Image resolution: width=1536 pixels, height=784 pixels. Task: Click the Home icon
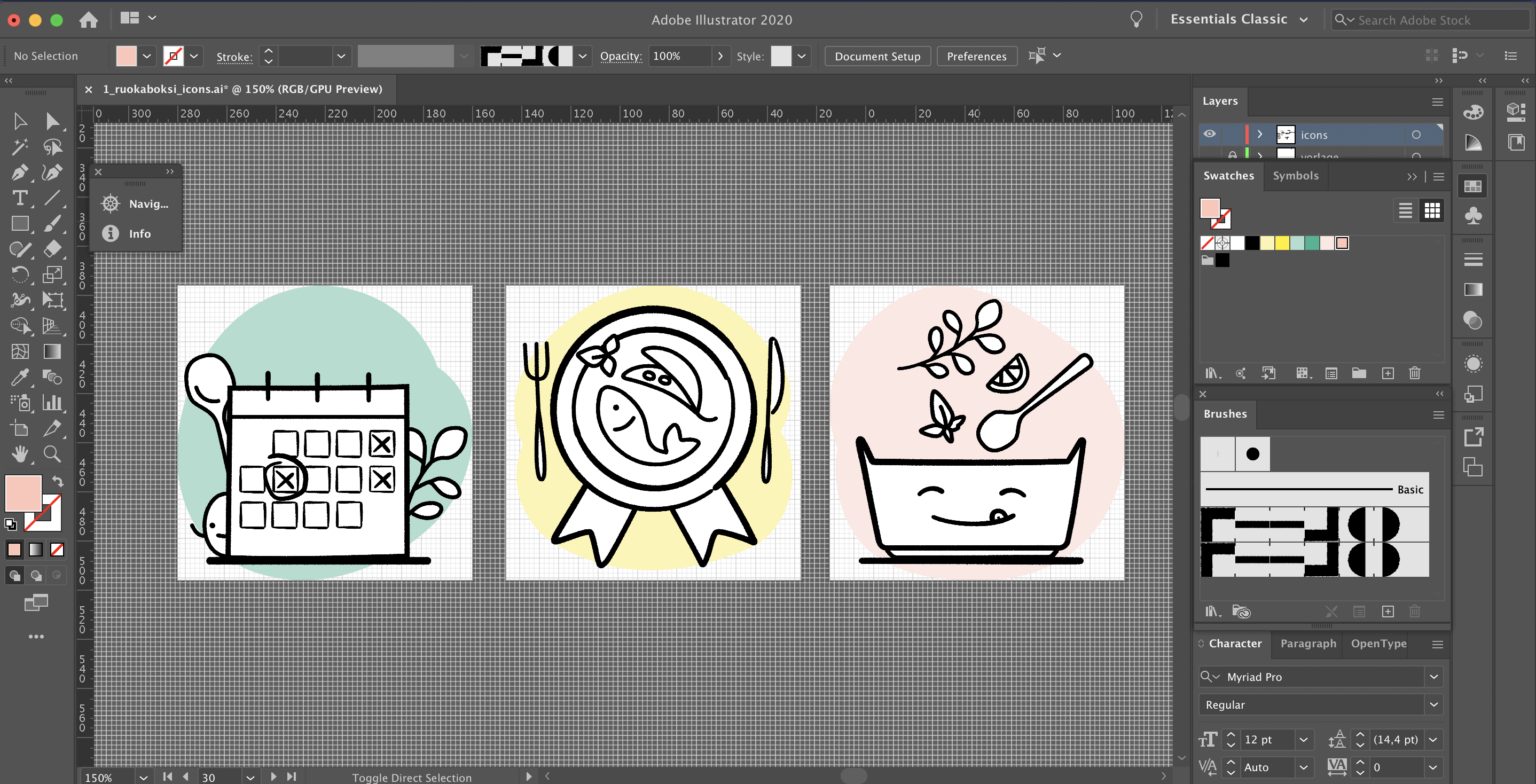tap(88, 20)
